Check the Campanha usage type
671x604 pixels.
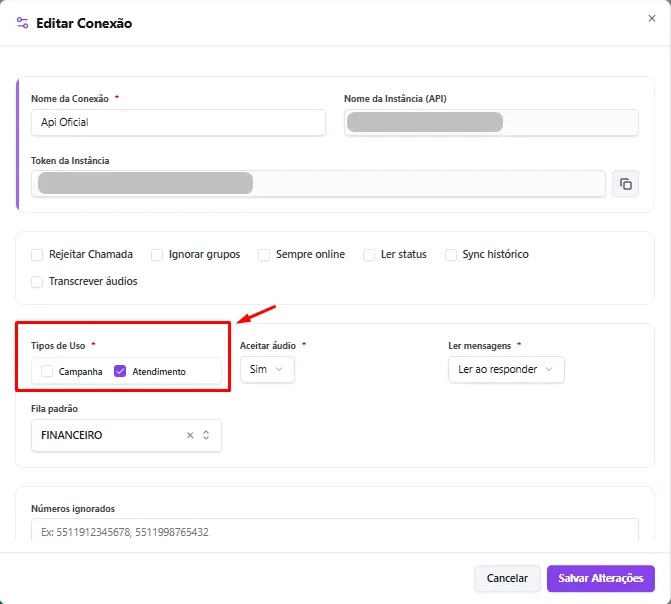point(47,371)
